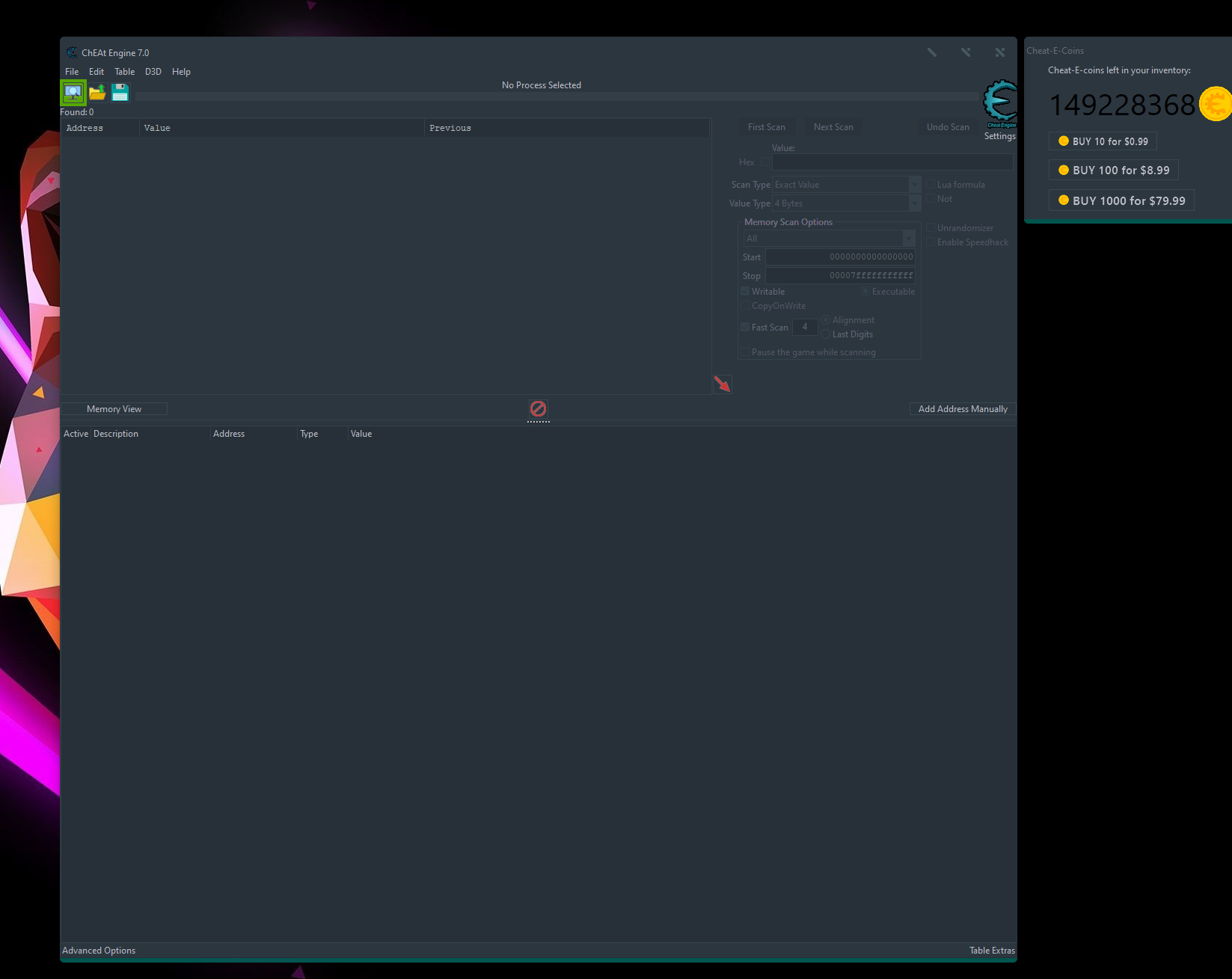Click the floppy disk save icon
This screenshot has width=1232, height=979.
point(120,93)
